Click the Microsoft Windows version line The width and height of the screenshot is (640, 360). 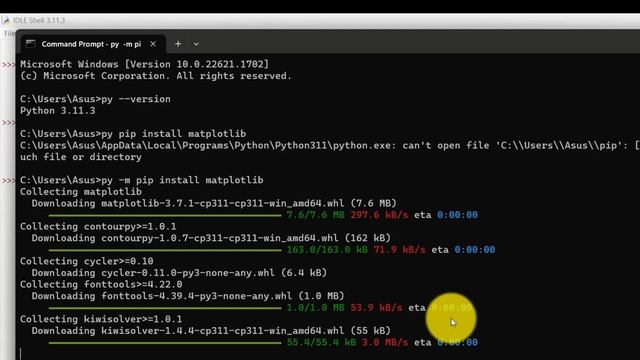[144, 64]
